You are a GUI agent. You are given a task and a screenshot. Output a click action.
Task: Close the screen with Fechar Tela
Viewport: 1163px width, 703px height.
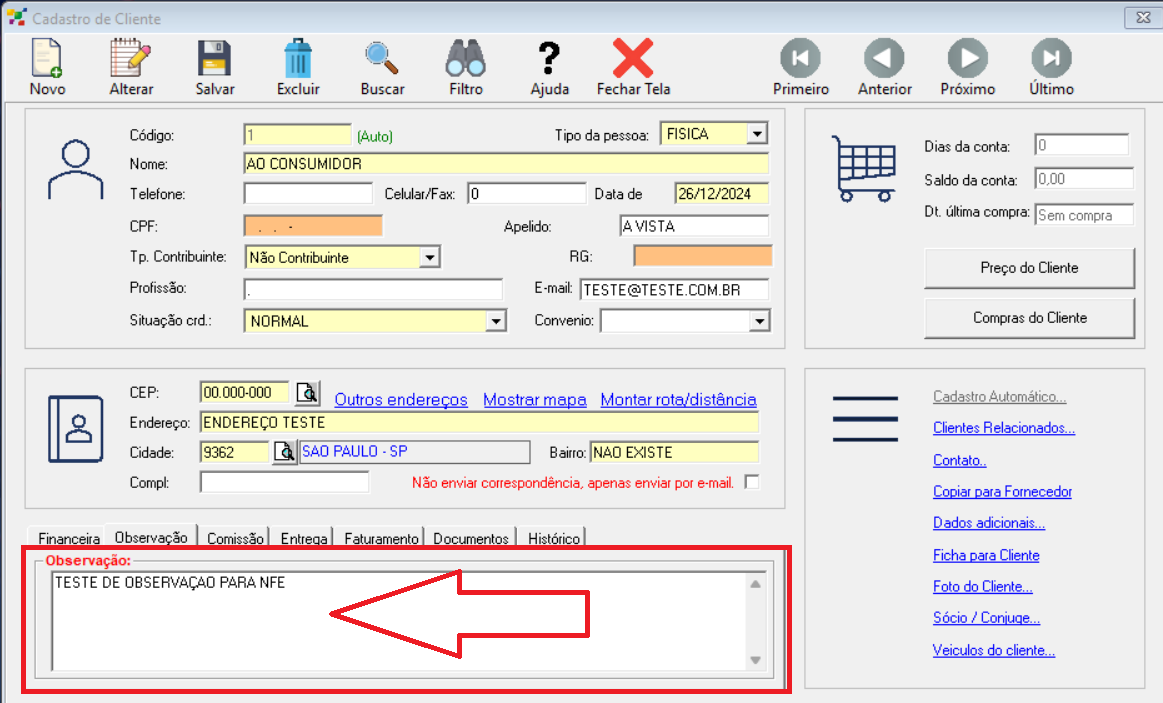tap(633, 59)
